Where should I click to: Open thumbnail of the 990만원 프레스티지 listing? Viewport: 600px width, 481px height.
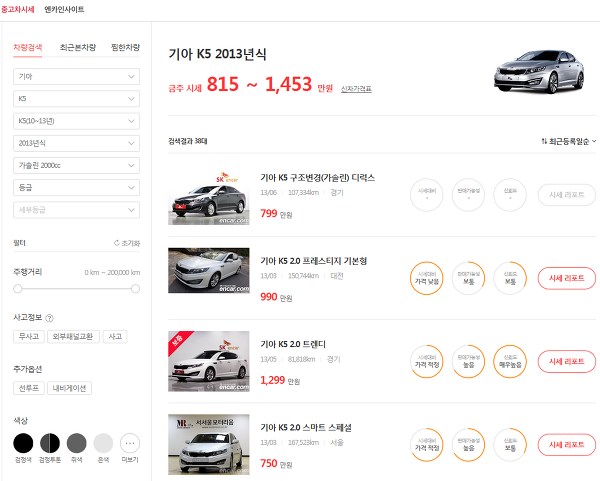pos(209,271)
